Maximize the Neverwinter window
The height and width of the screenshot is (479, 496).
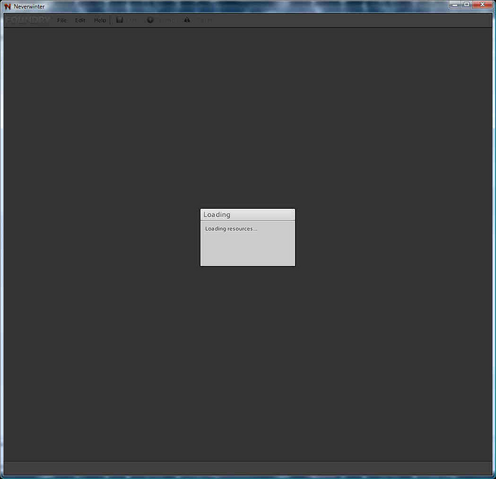[467, 5]
